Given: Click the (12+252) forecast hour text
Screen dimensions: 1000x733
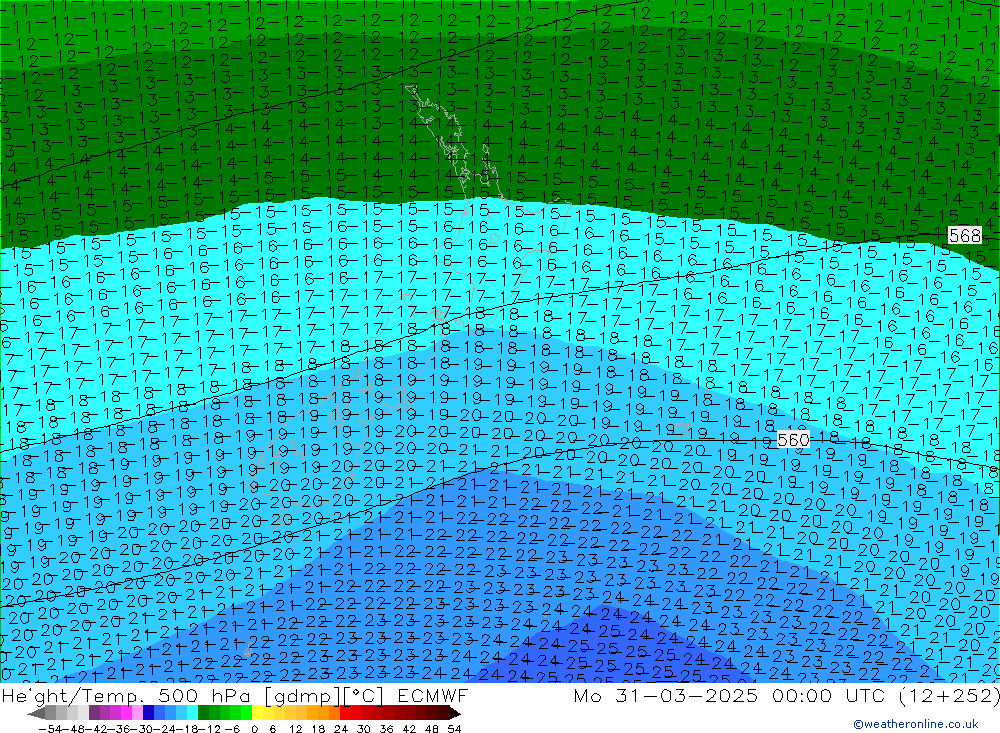Looking at the screenshot, I should tap(949, 696).
